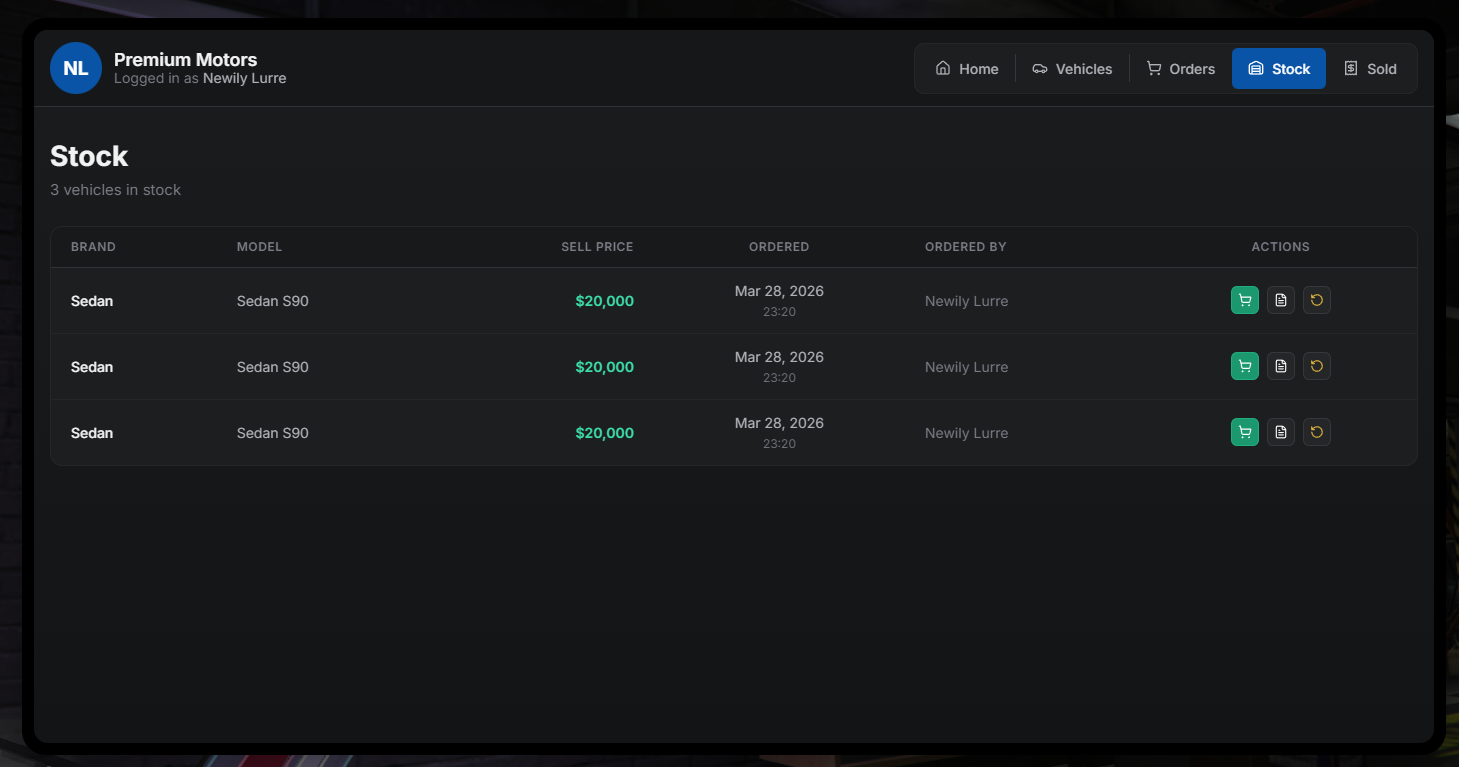Click the yellow return icon in third row
This screenshot has height=767, width=1459.
click(1316, 432)
